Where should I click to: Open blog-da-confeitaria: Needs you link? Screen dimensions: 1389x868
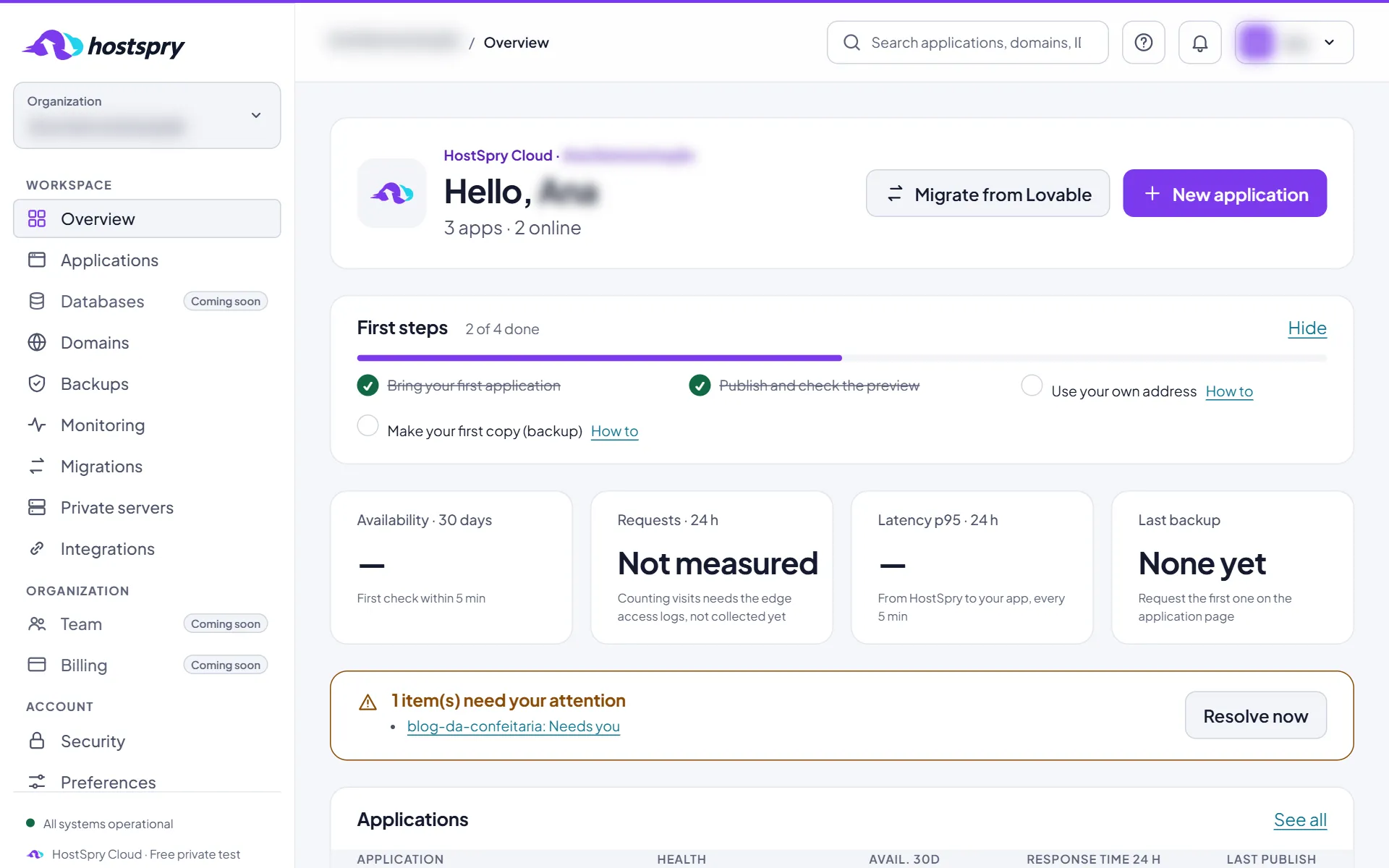coord(514,726)
